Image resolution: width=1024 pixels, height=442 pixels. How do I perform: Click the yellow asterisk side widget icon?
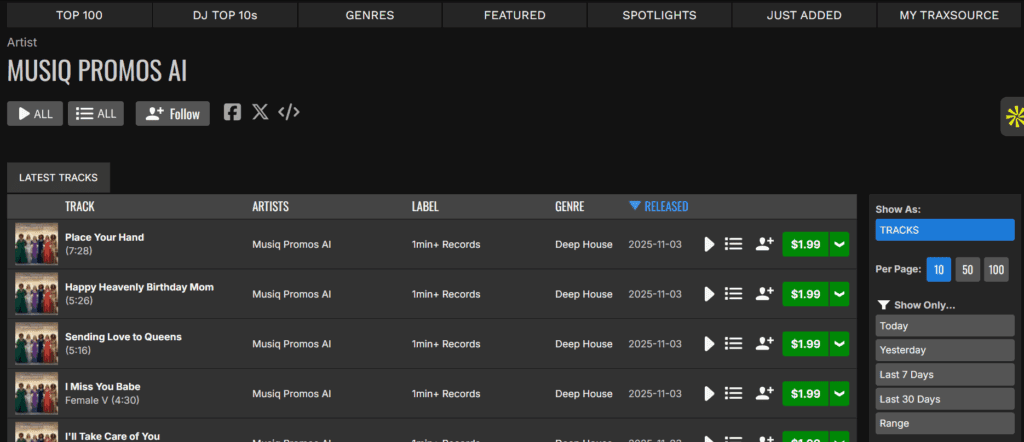tap(1012, 117)
